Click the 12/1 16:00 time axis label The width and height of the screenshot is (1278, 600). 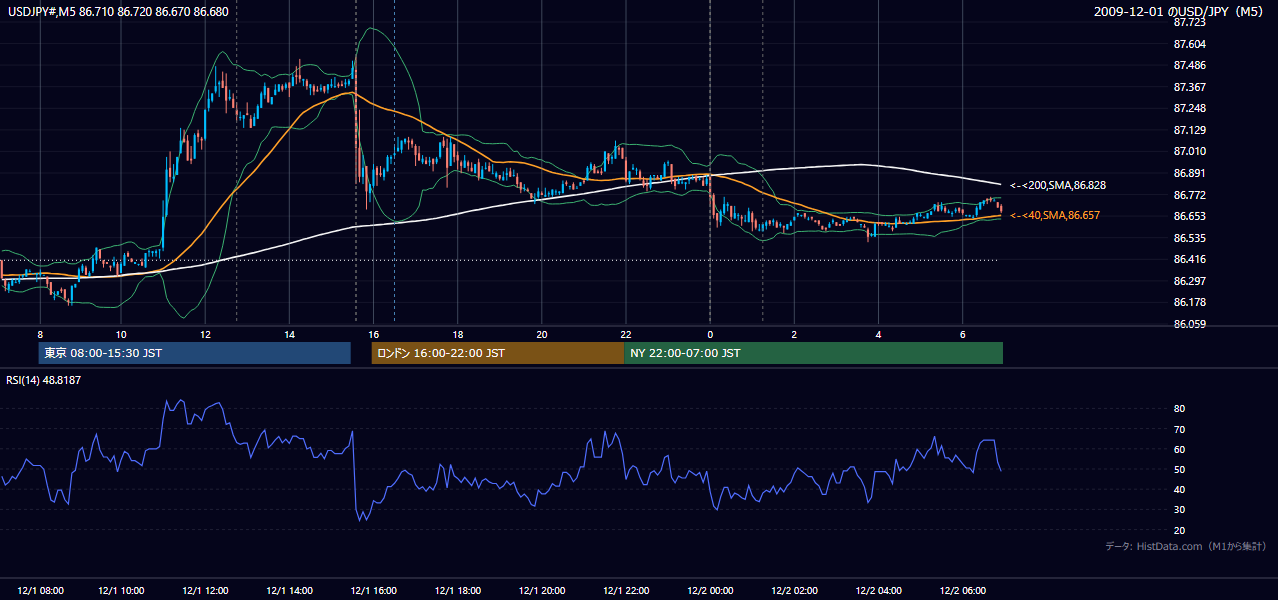(375, 590)
